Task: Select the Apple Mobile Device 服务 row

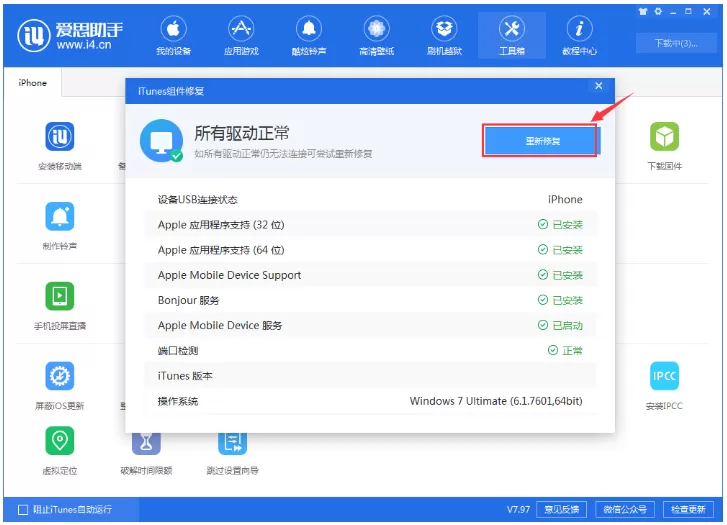Action: (x=370, y=325)
